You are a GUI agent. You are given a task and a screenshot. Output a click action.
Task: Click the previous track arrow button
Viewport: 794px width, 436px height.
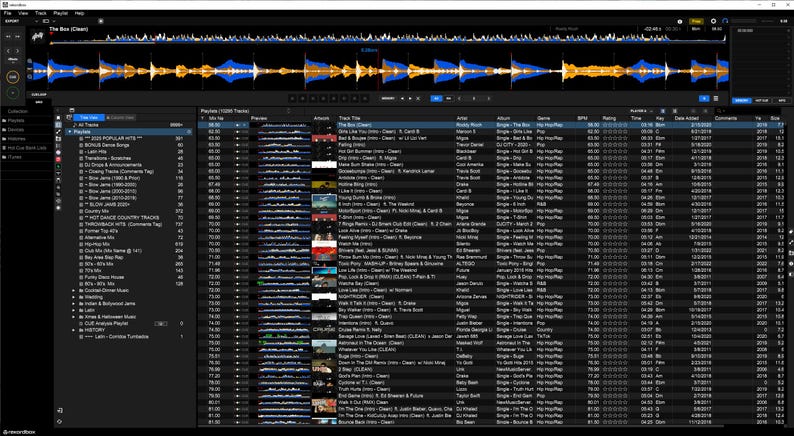(9, 36)
